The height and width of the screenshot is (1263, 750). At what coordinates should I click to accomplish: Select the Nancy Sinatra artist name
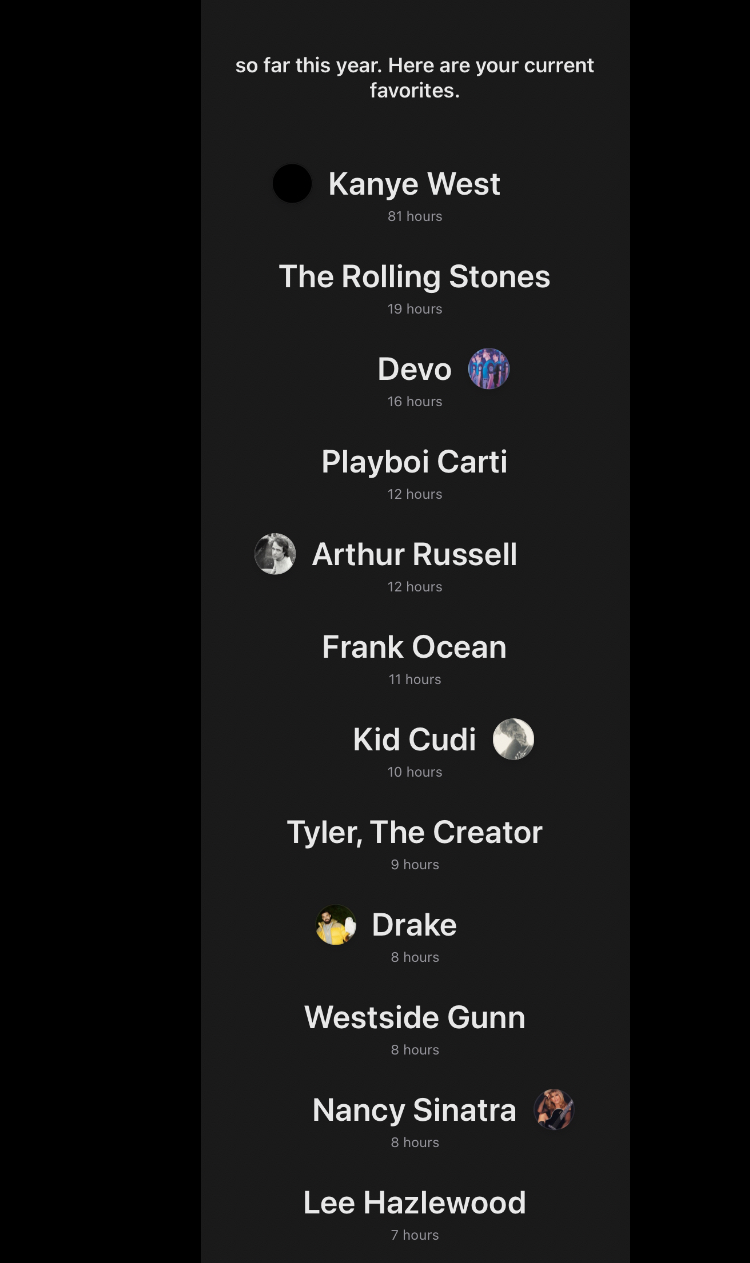(414, 1110)
